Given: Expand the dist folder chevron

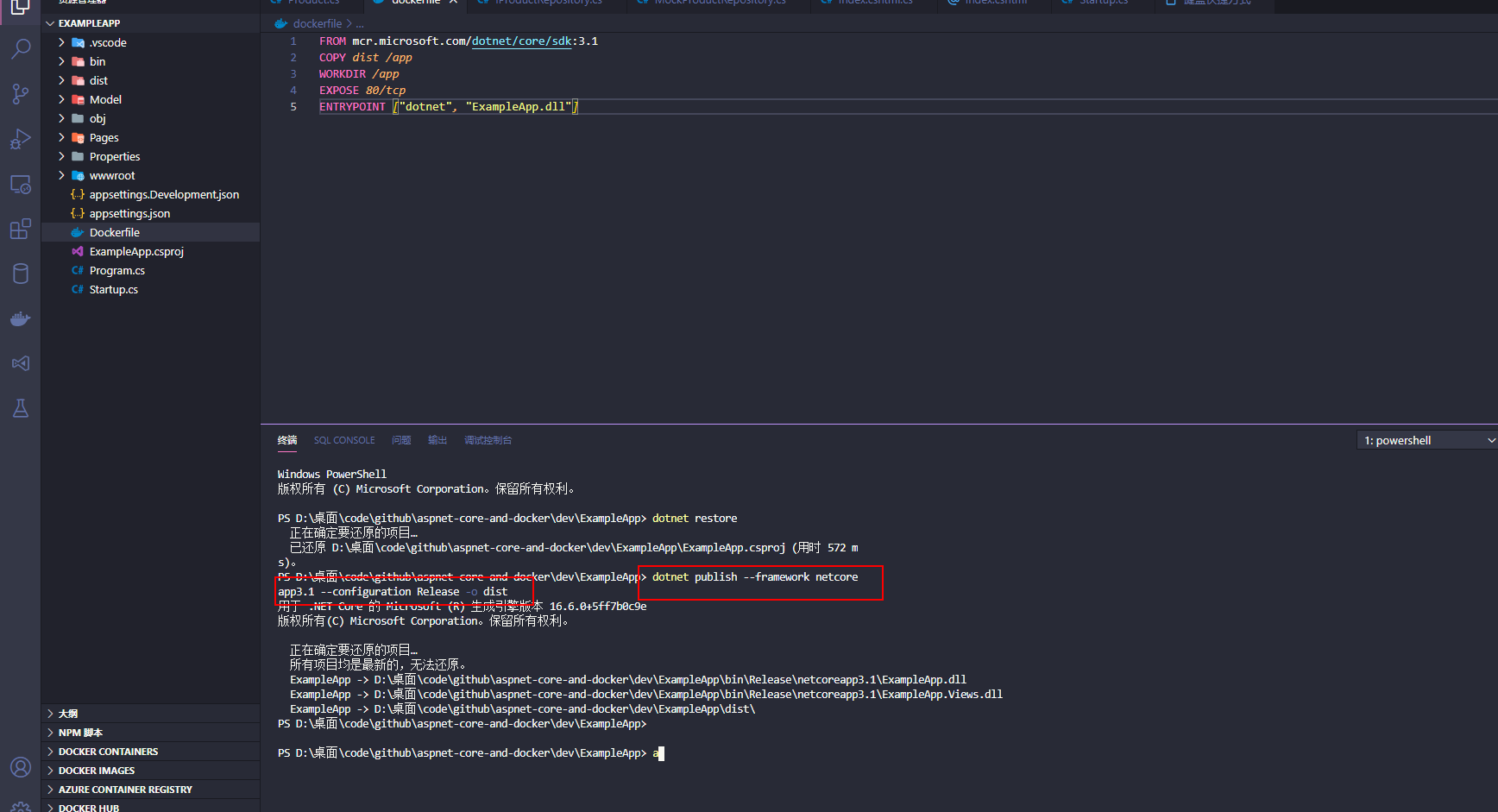Looking at the screenshot, I should tap(61, 80).
